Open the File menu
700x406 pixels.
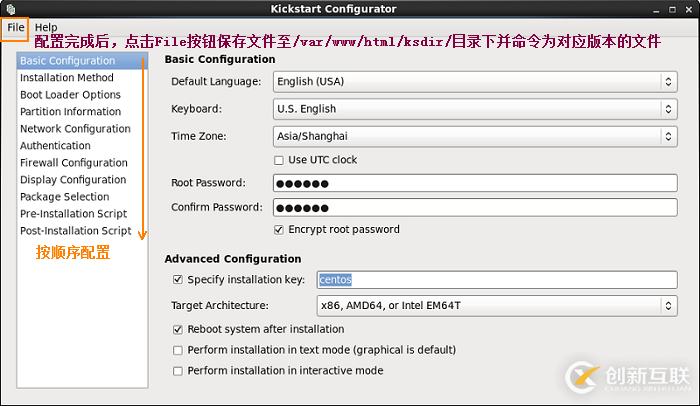15,27
